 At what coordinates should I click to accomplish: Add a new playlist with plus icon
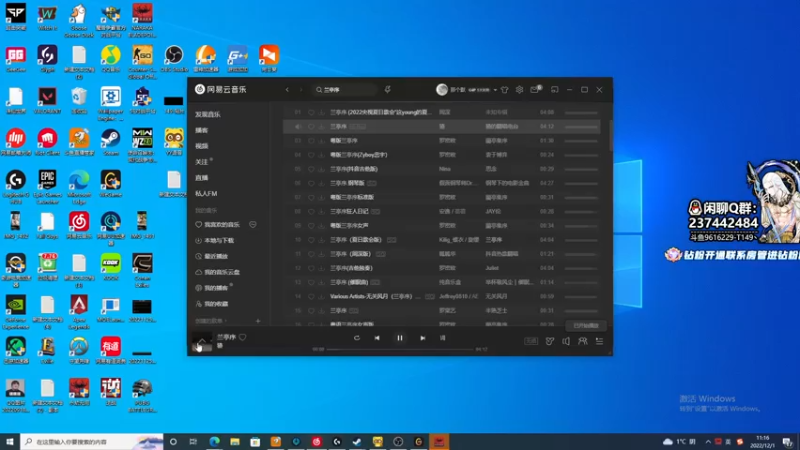point(258,321)
